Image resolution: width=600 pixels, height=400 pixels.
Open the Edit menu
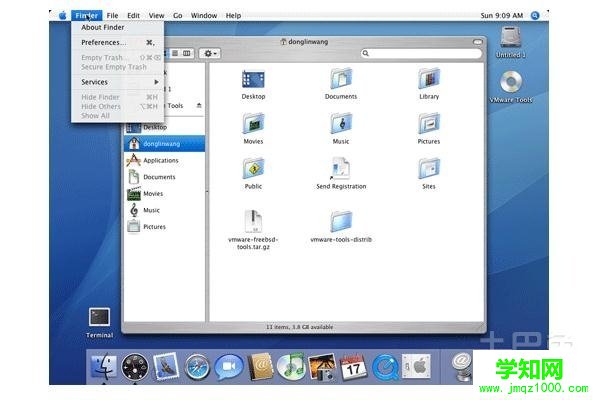(133, 15)
